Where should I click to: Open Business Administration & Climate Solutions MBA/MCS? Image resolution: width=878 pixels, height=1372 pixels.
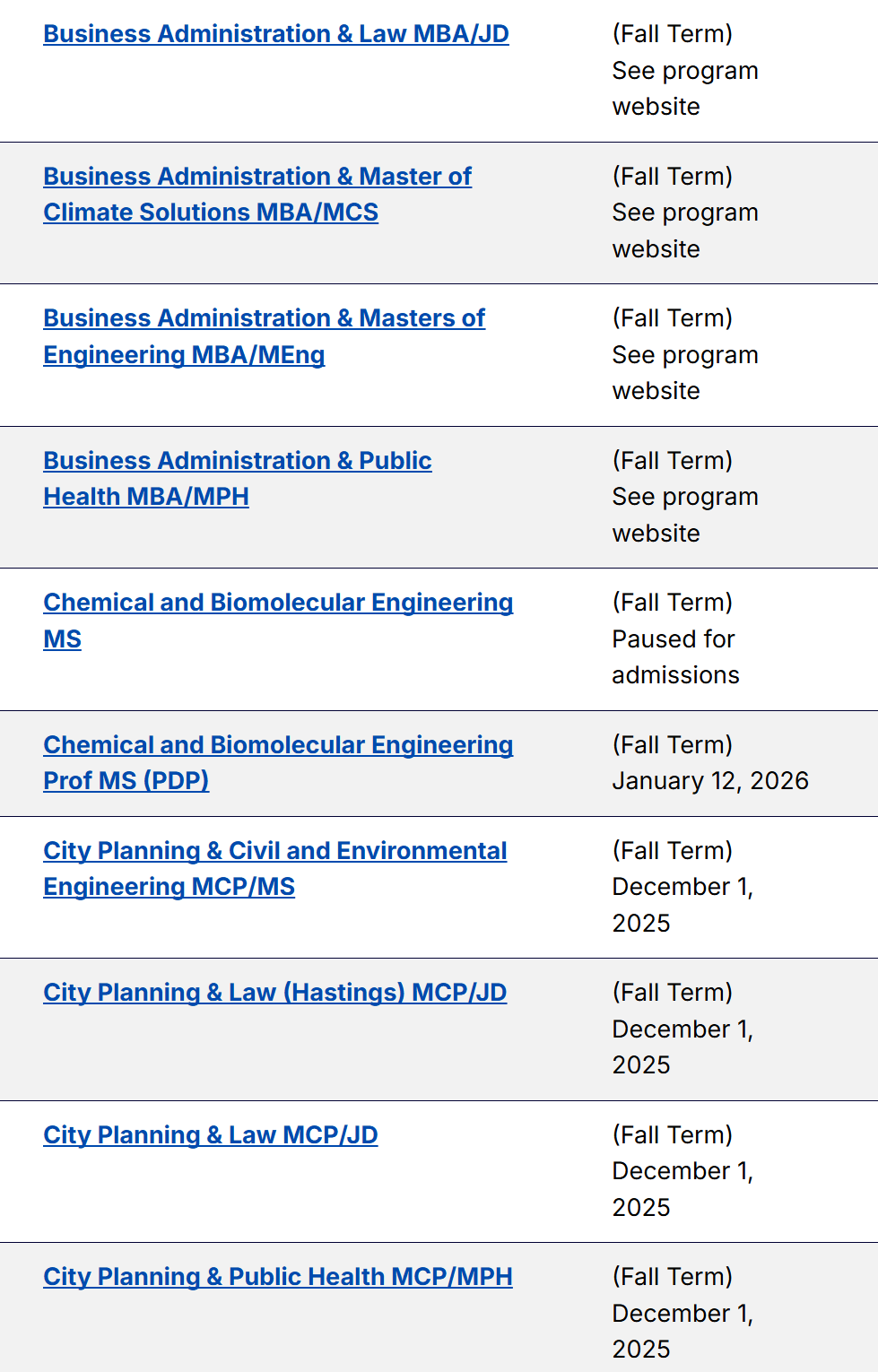coord(256,177)
